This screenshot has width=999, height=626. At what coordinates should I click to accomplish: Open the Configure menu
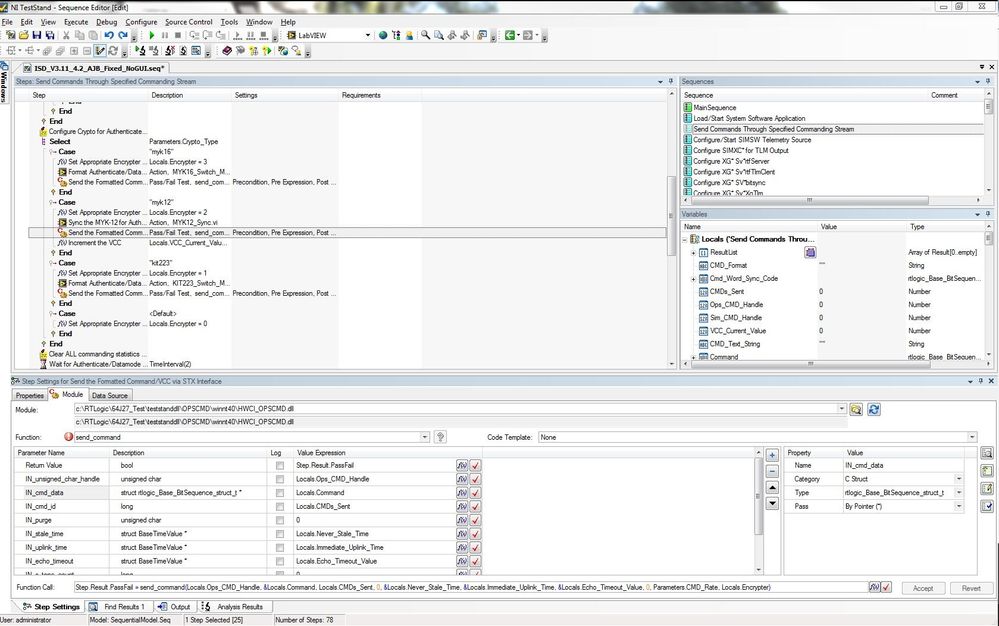(x=141, y=22)
